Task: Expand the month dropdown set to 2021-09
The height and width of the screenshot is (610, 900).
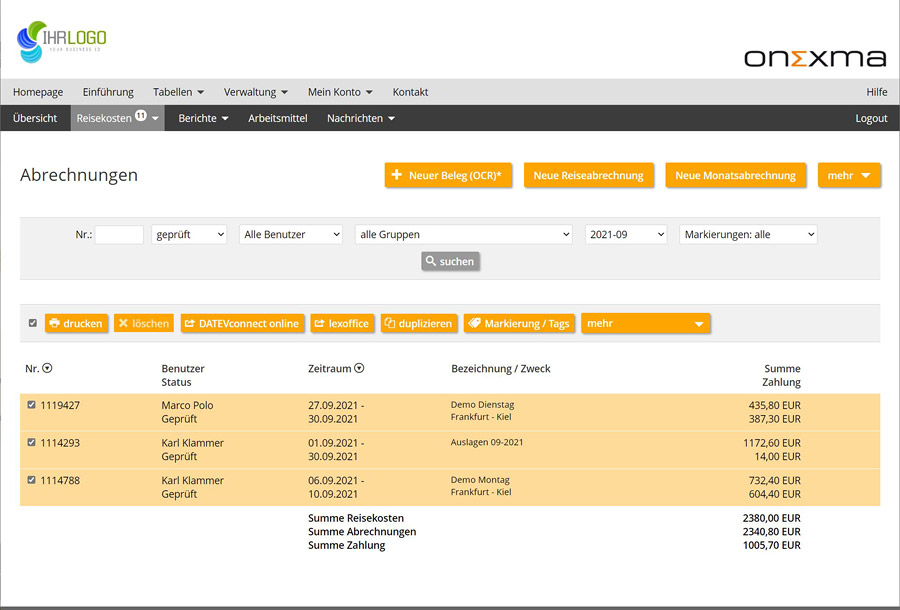Action: click(x=625, y=234)
